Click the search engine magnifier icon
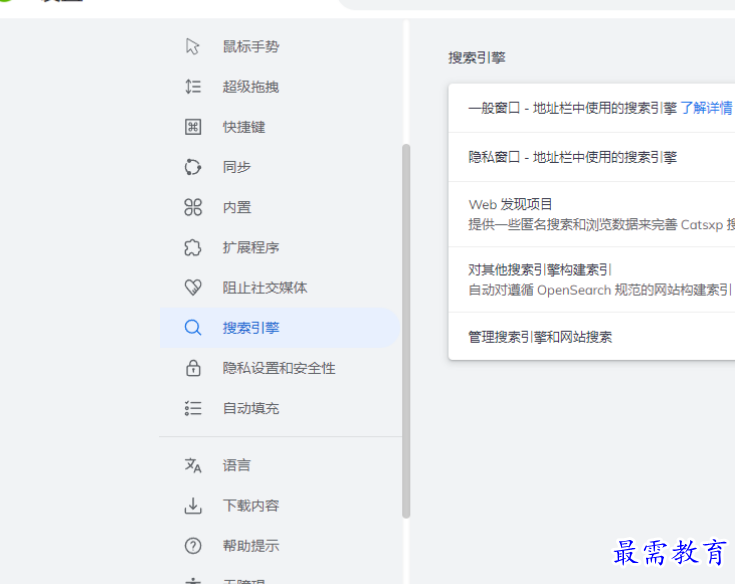Image resolution: width=735 pixels, height=584 pixels. pyautogui.click(x=193, y=328)
